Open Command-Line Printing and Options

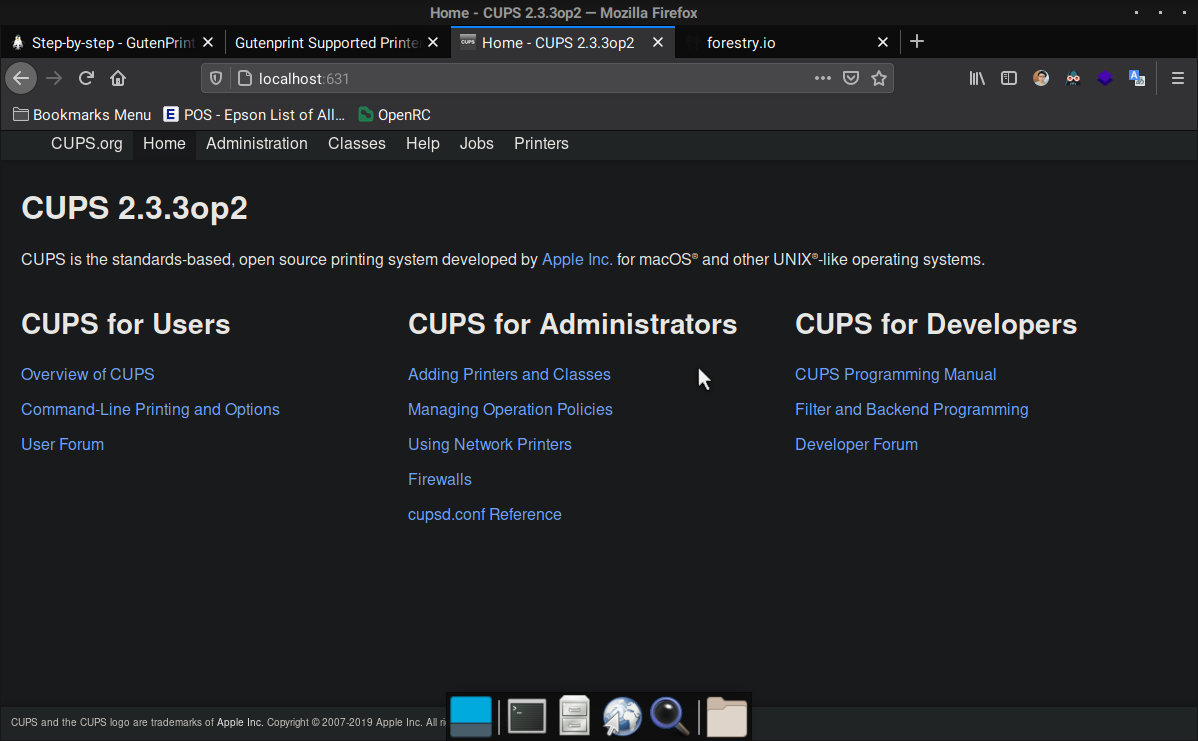point(151,409)
